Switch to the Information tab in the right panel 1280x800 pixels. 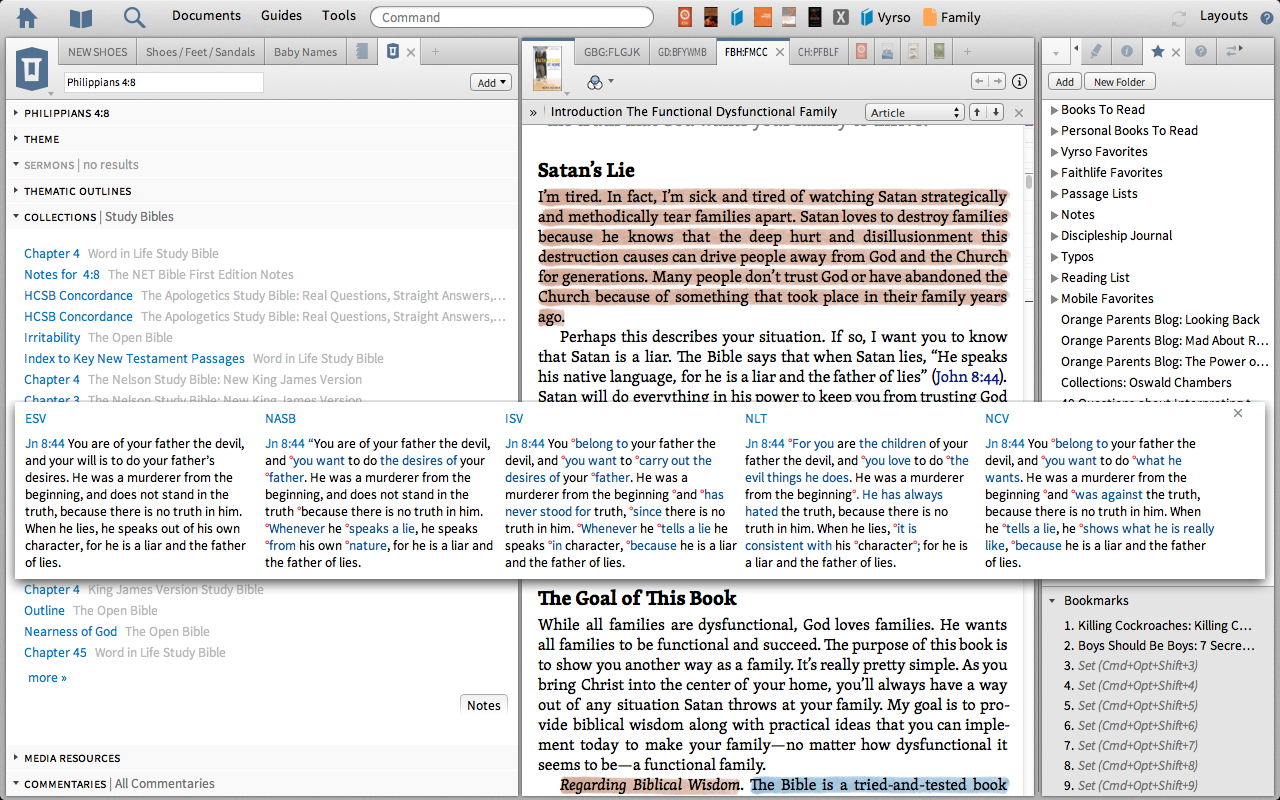point(1126,51)
